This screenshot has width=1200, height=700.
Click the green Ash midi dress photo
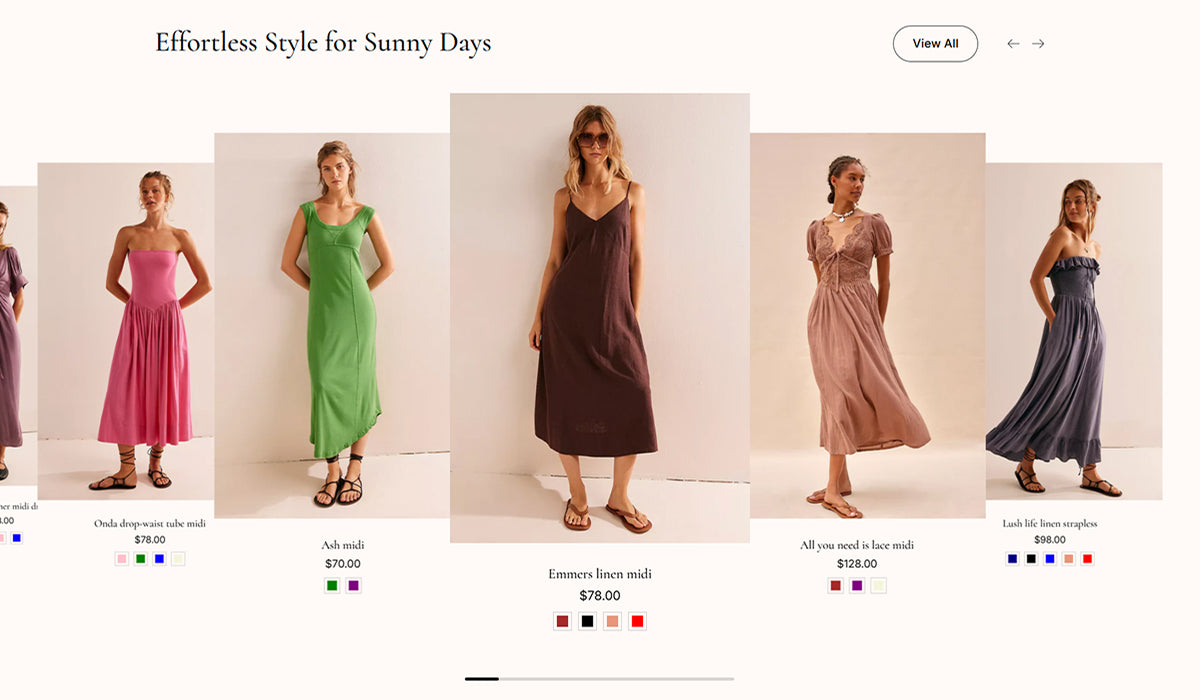click(x=332, y=325)
